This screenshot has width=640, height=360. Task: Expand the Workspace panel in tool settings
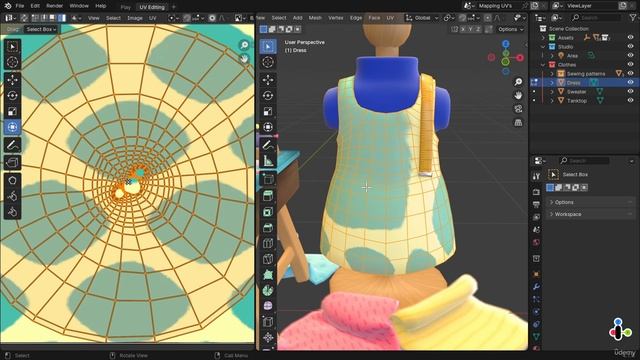pyautogui.click(x=590, y=214)
